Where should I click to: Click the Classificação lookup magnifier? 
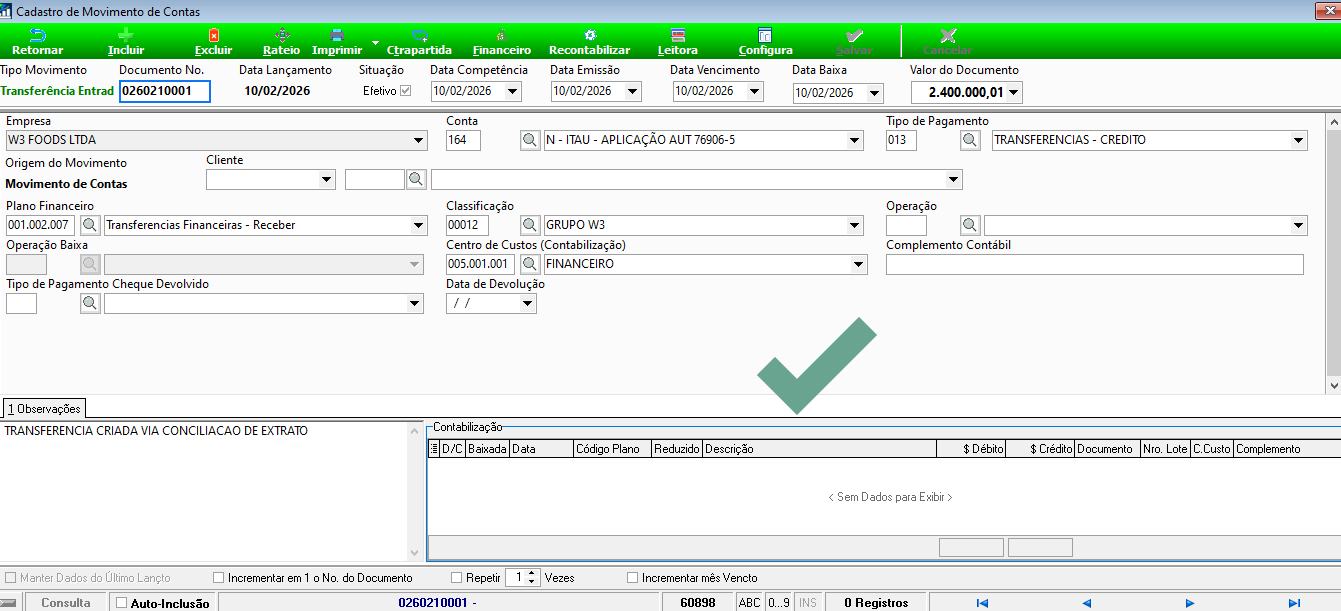pos(530,225)
